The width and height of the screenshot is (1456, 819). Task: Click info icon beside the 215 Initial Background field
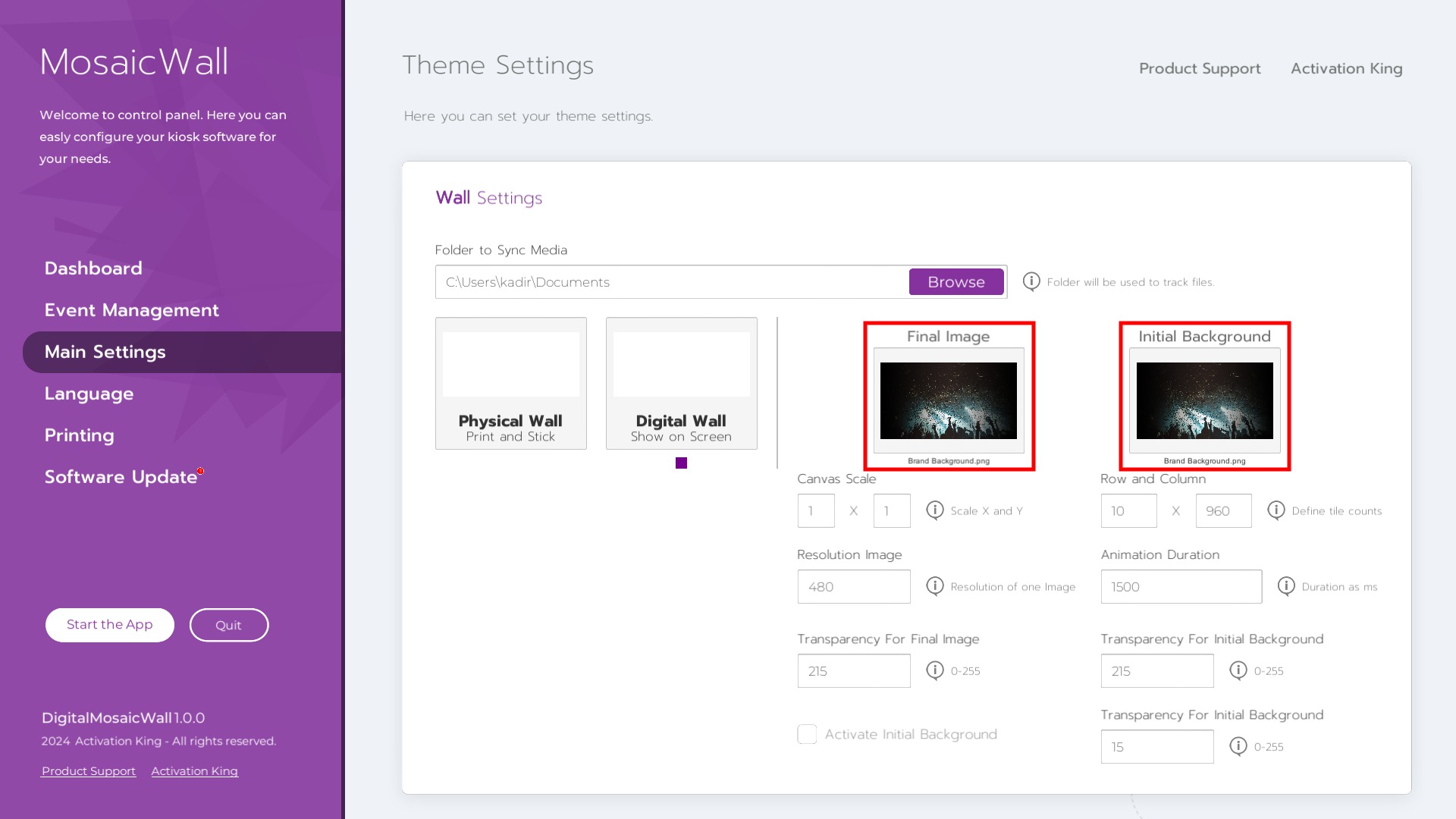coord(1238,670)
